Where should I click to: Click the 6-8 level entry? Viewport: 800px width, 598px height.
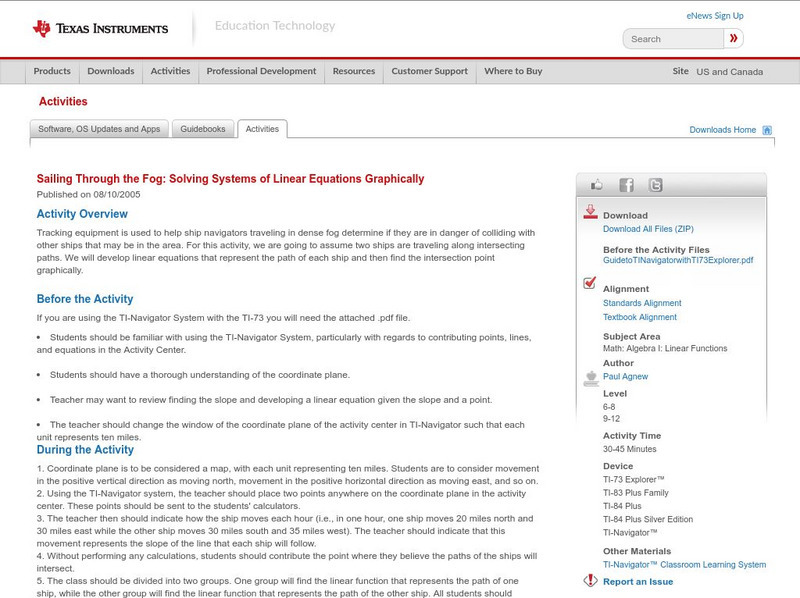click(609, 407)
